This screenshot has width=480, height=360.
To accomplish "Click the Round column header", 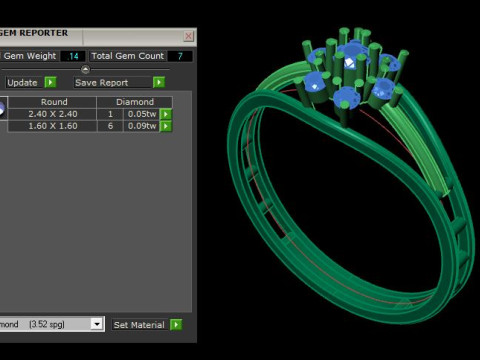I will coord(53,102).
